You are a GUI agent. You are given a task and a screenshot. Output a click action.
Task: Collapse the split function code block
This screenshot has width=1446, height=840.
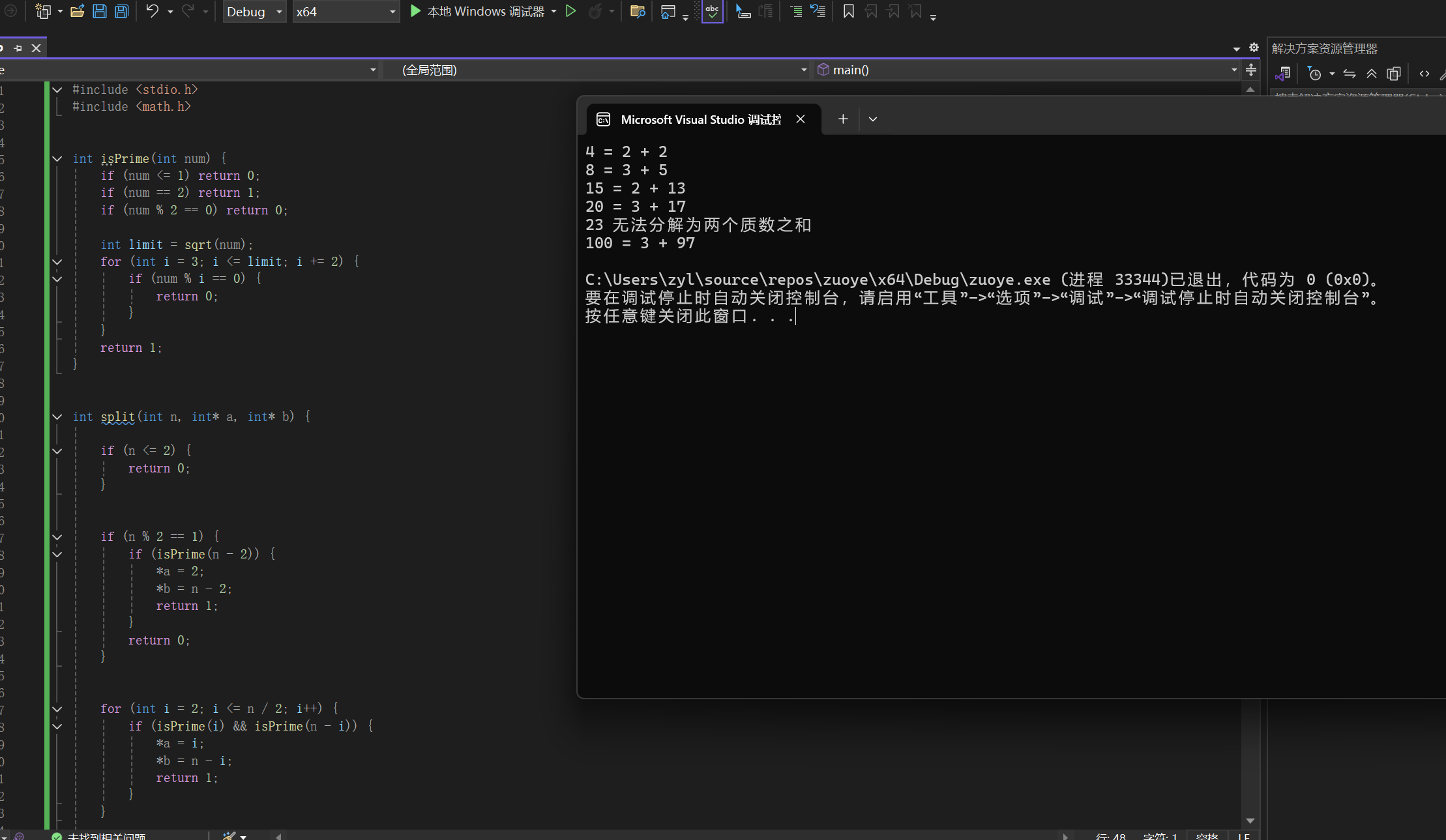pos(57,416)
